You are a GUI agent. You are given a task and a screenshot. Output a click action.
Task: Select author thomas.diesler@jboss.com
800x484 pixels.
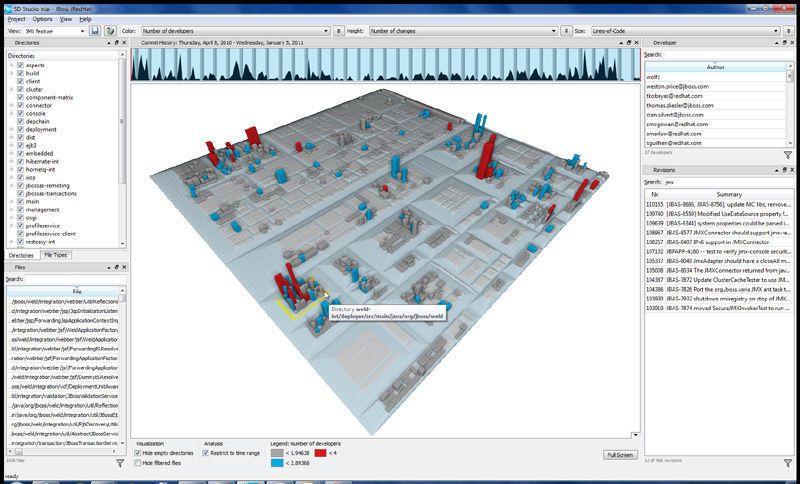[x=715, y=105]
